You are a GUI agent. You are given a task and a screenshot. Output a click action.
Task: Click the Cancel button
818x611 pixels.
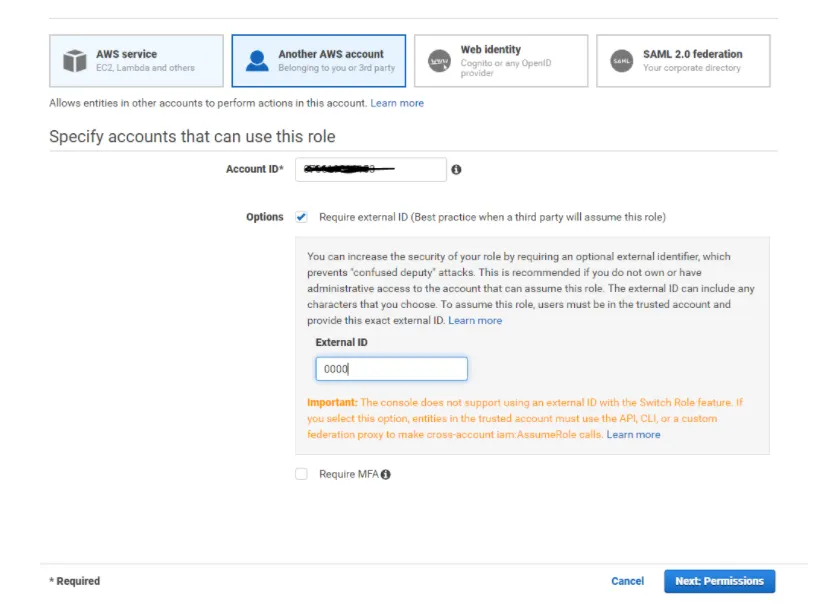pos(627,581)
